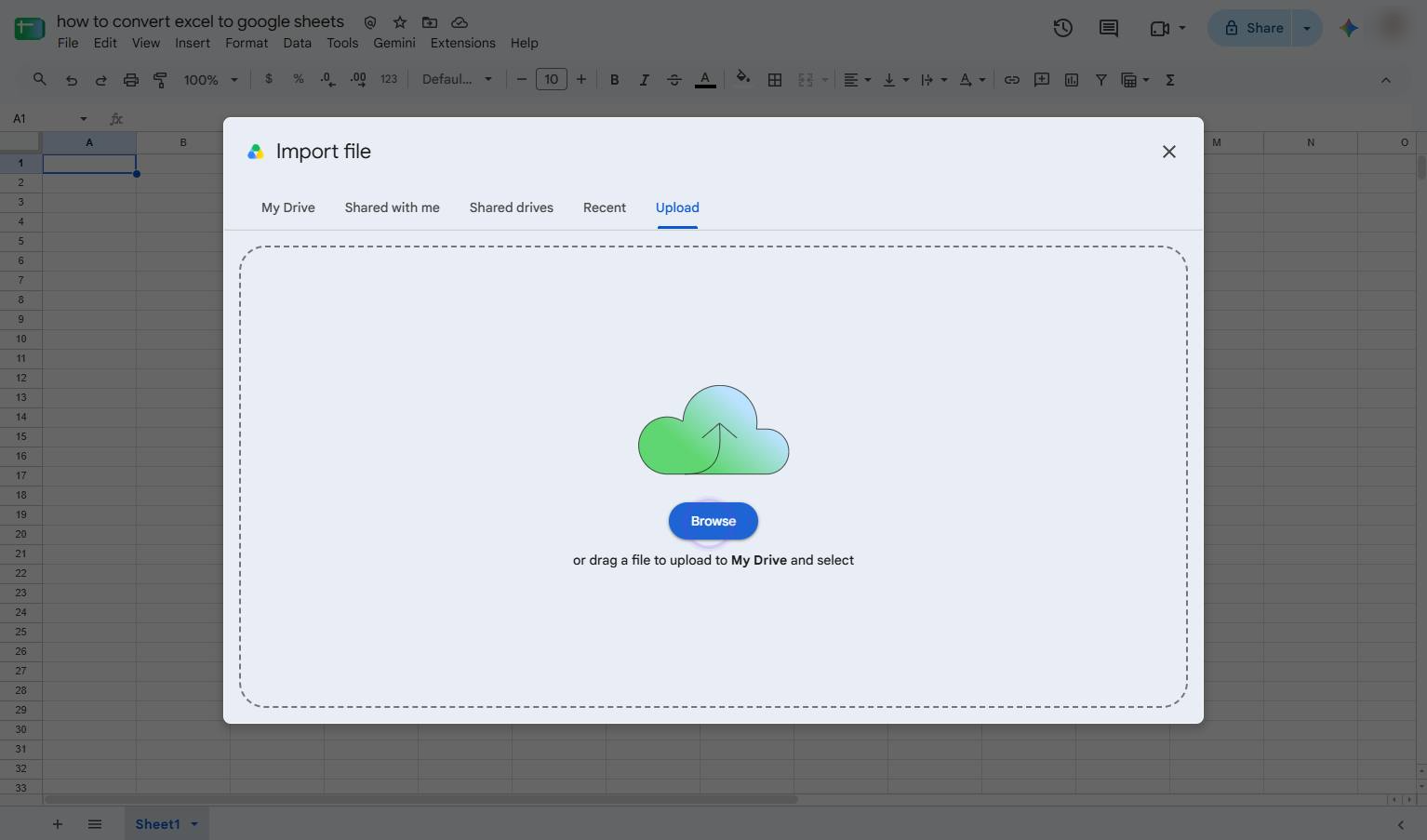Toggle bold formatting

(x=614, y=80)
